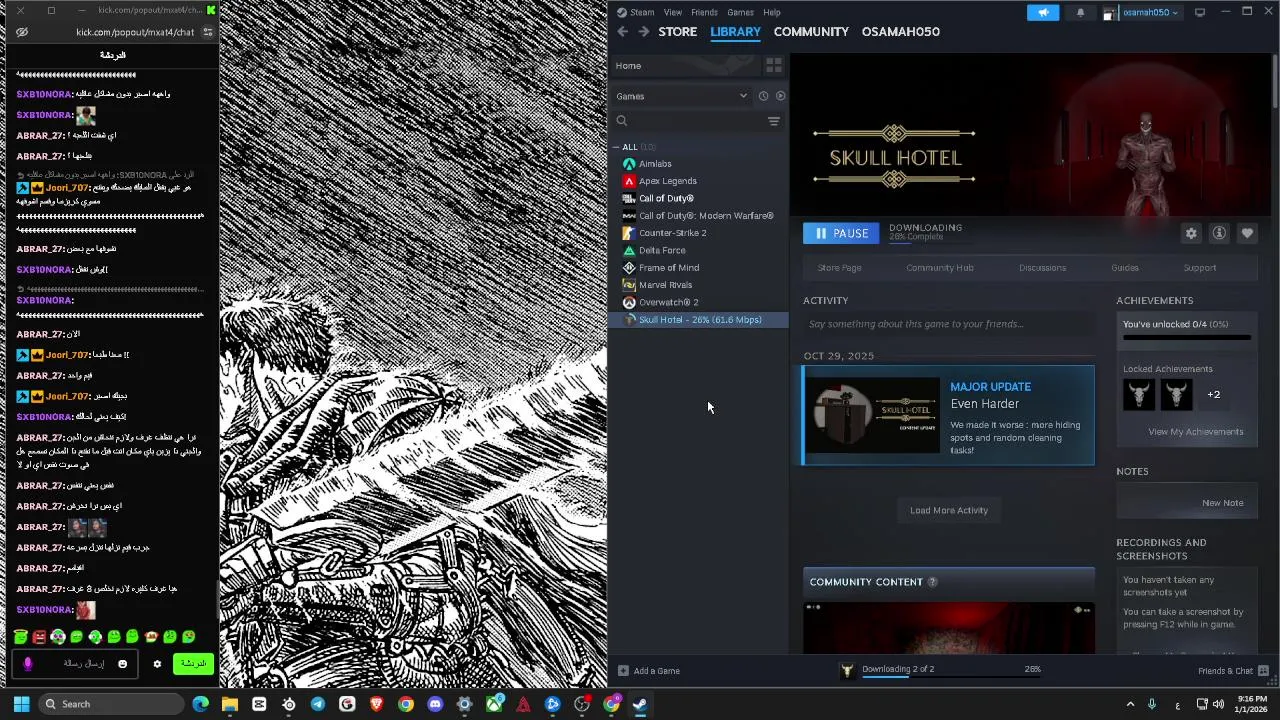Click community content help question mark
Screen dimensions: 1280x720
pyautogui.click(x=933, y=582)
